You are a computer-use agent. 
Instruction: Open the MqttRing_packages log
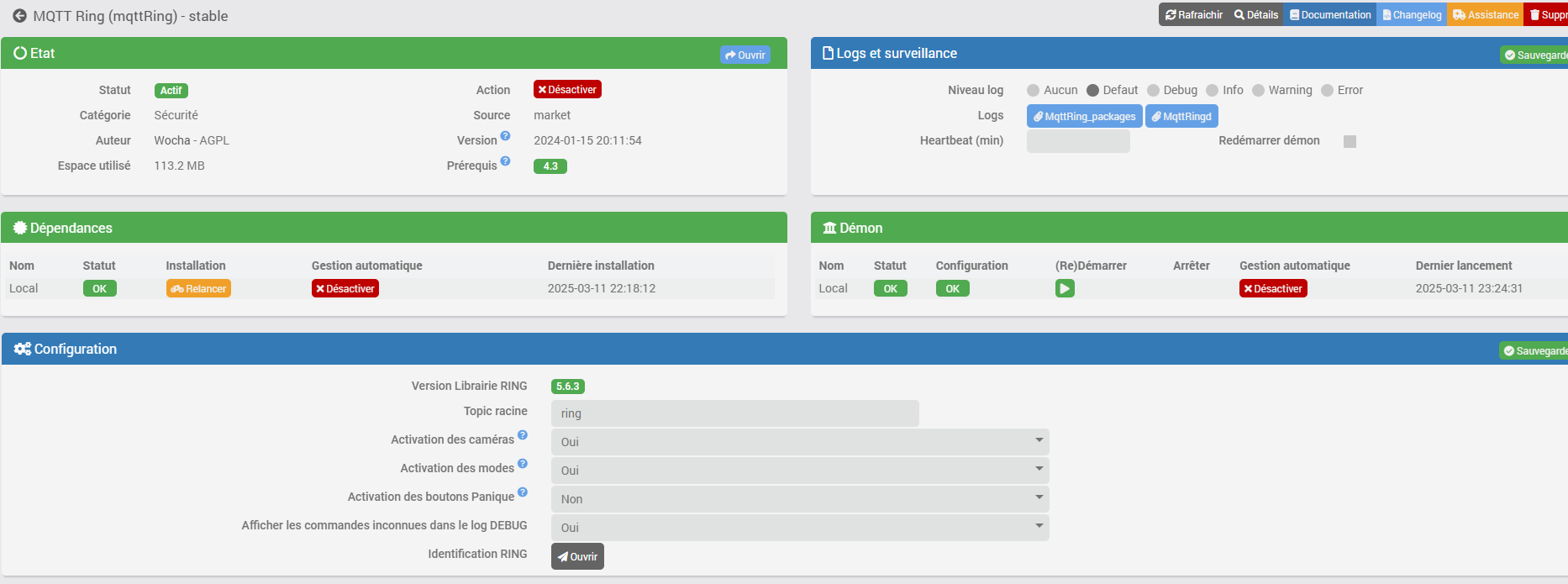1084,116
